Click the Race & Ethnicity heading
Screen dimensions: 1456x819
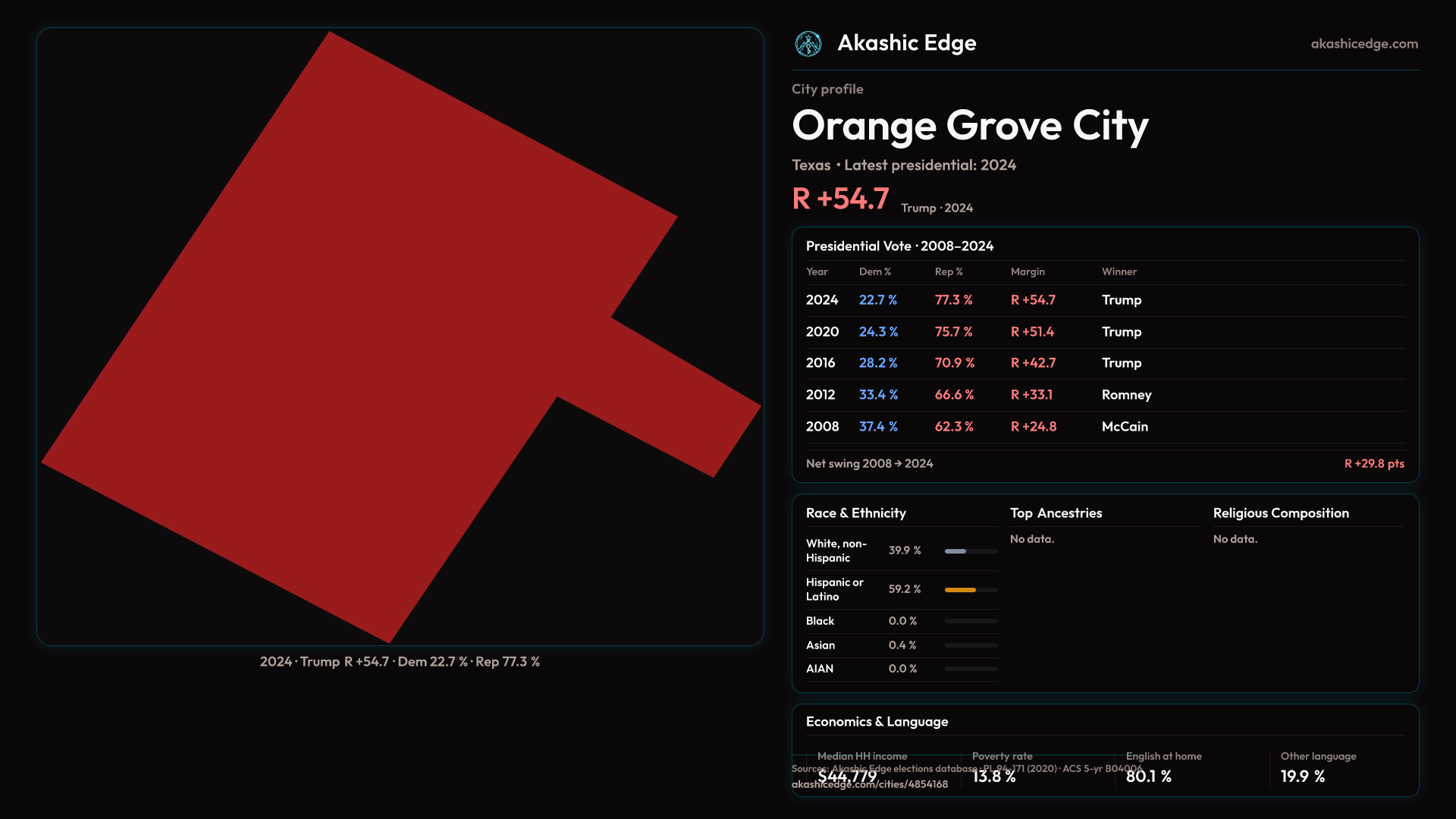855,513
